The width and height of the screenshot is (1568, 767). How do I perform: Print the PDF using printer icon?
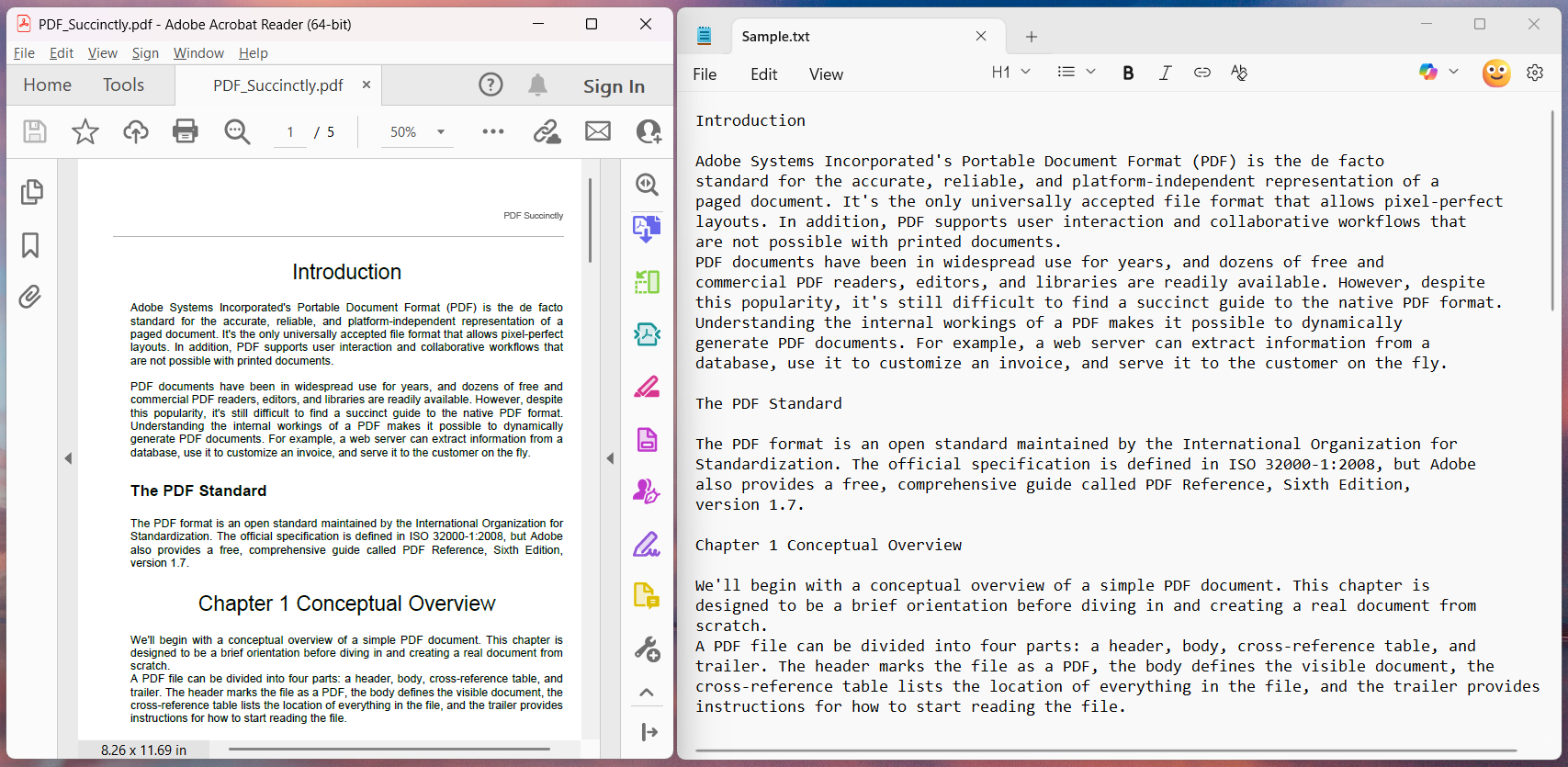186,131
